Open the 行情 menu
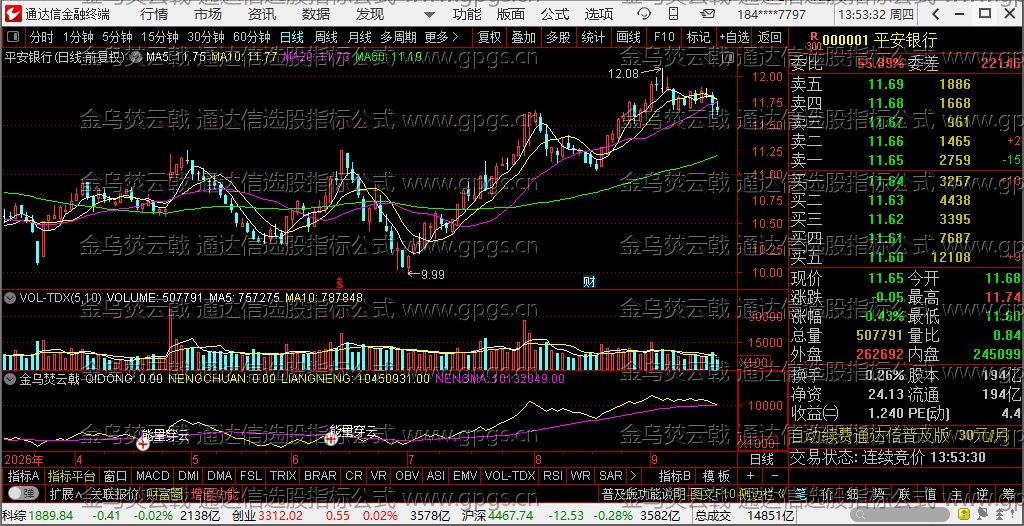 (x=154, y=14)
